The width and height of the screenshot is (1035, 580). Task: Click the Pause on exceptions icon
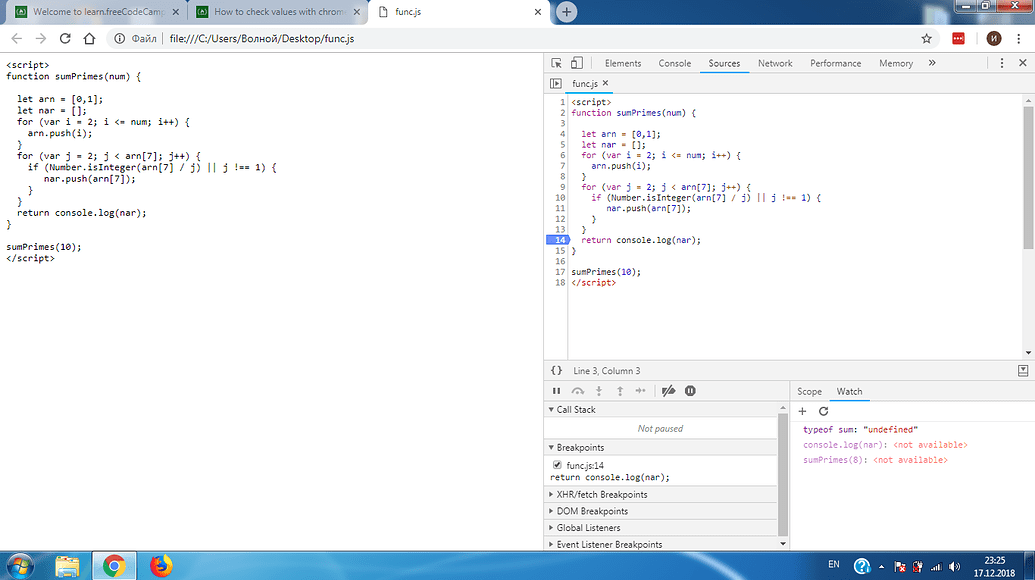(690, 391)
